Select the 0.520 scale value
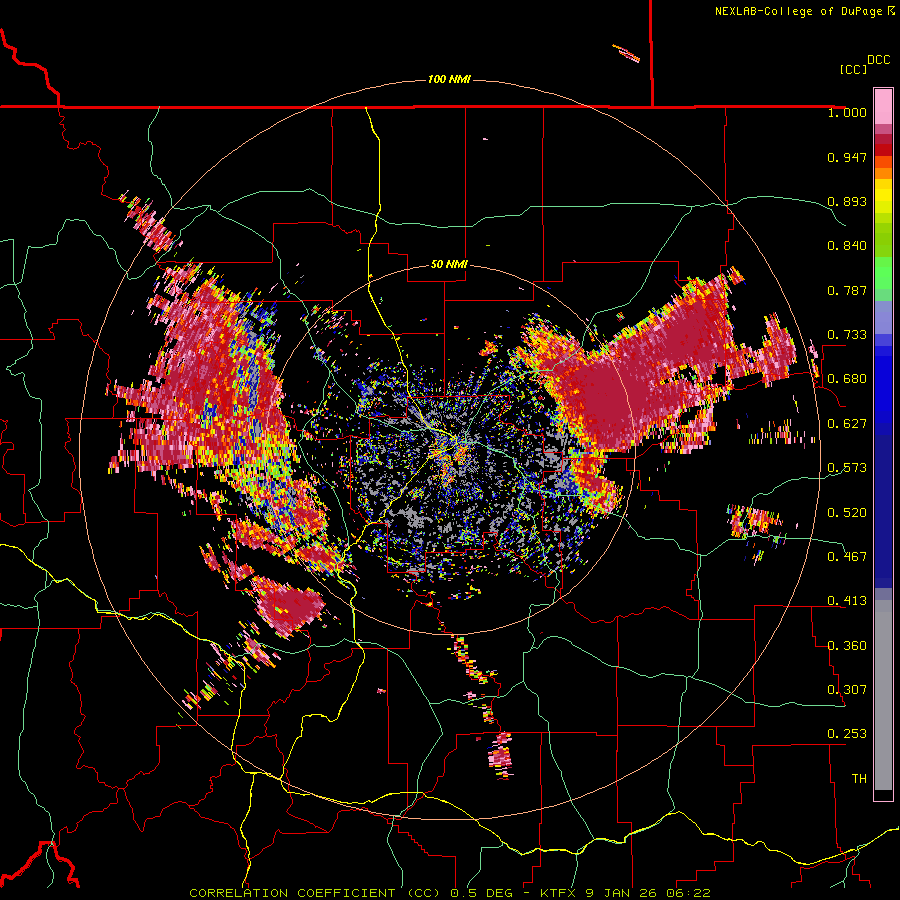The height and width of the screenshot is (900, 900). 847,513
